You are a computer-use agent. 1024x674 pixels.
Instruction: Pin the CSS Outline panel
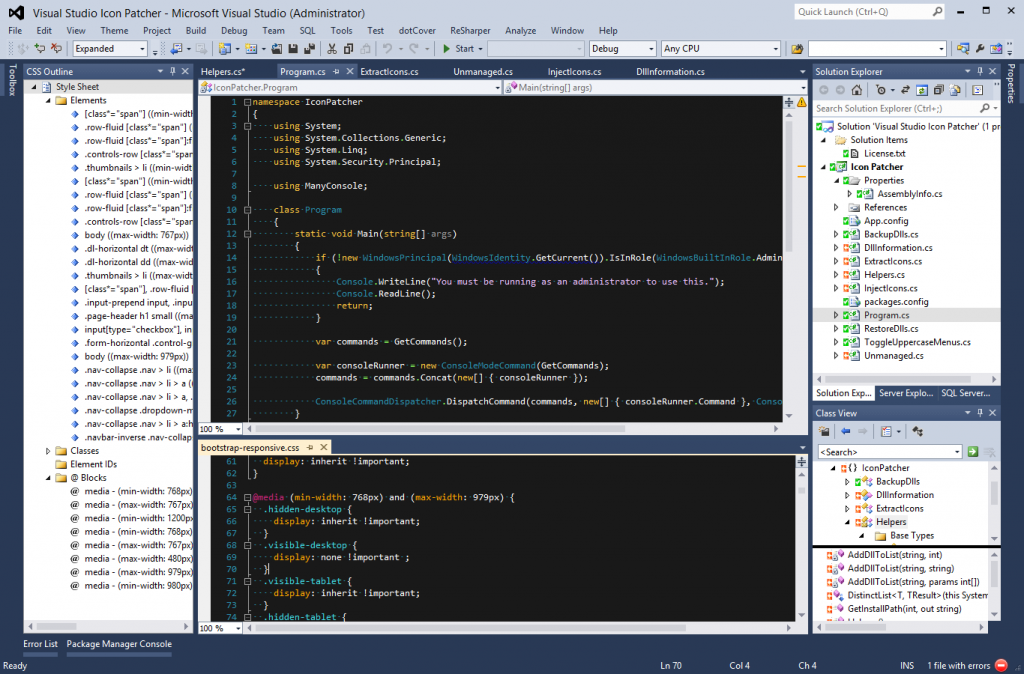pyautogui.click(x=172, y=71)
